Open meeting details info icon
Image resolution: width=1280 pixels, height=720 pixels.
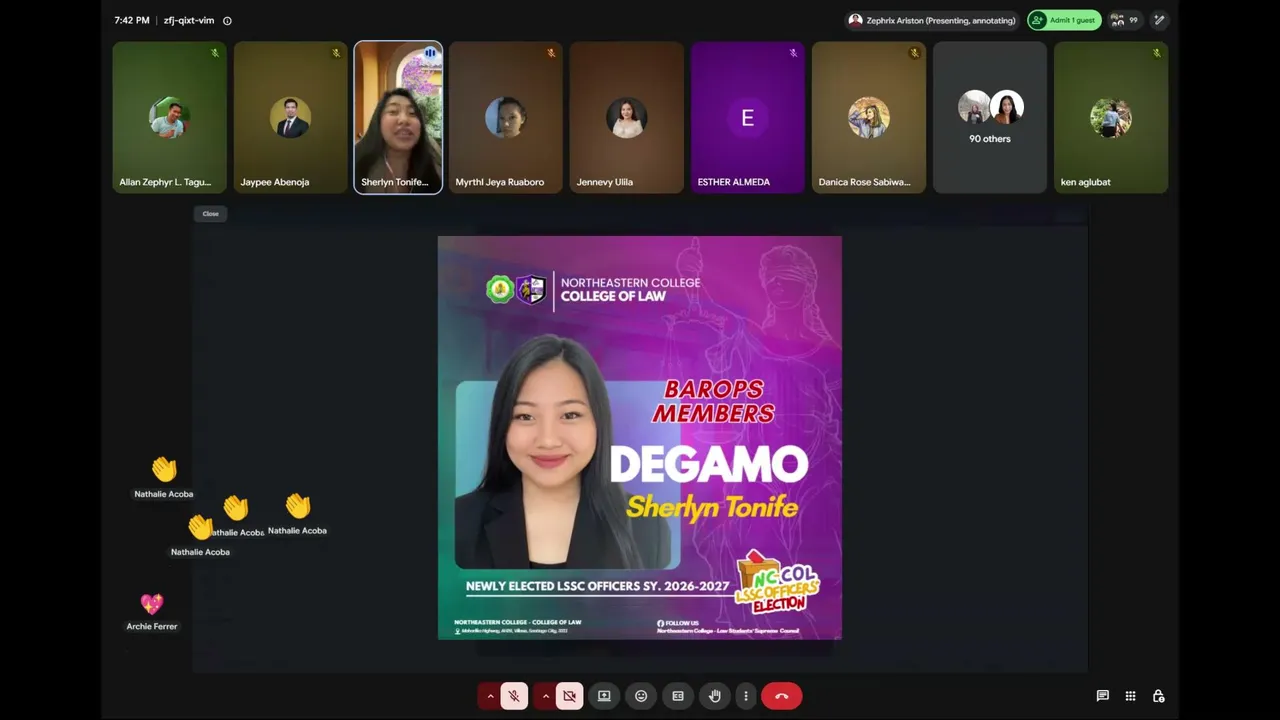point(227,20)
